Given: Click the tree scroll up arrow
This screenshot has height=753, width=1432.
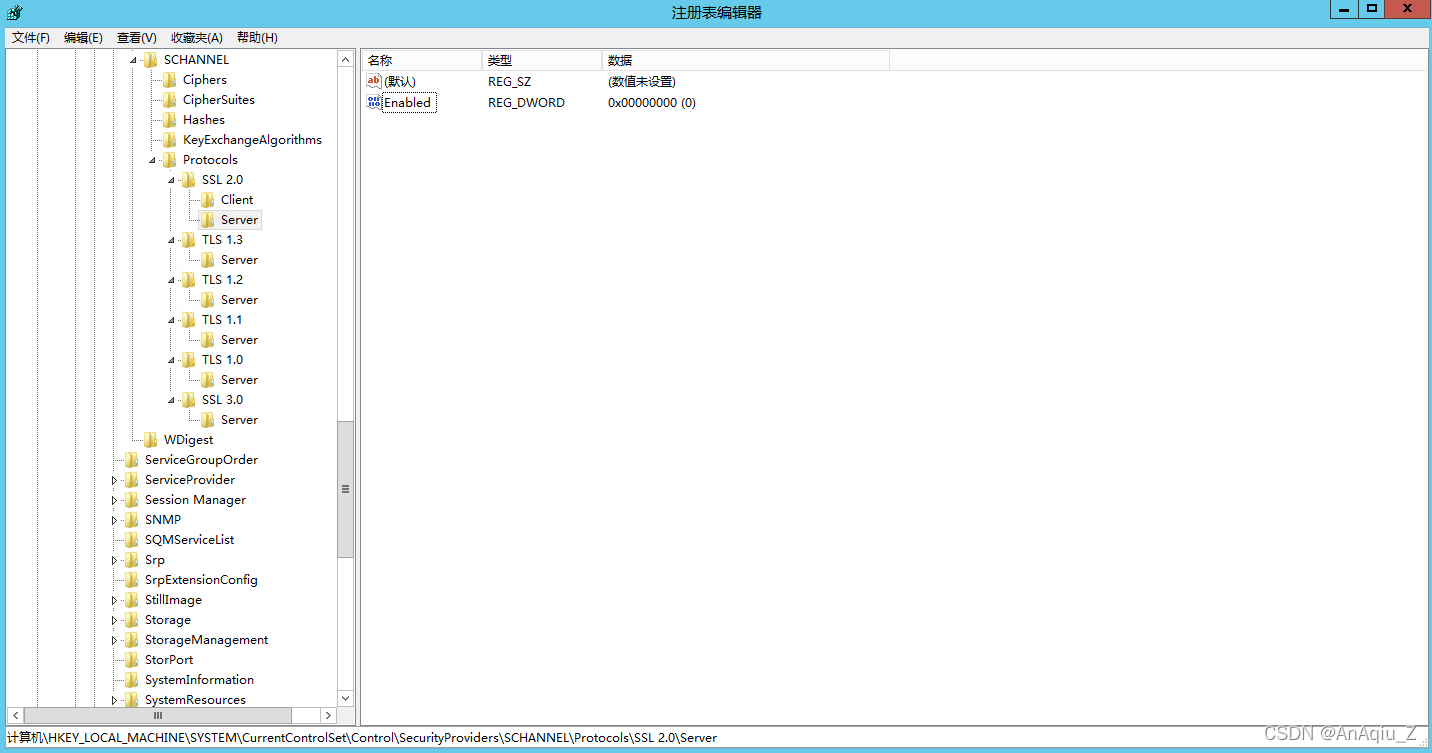Looking at the screenshot, I should click(346, 59).
